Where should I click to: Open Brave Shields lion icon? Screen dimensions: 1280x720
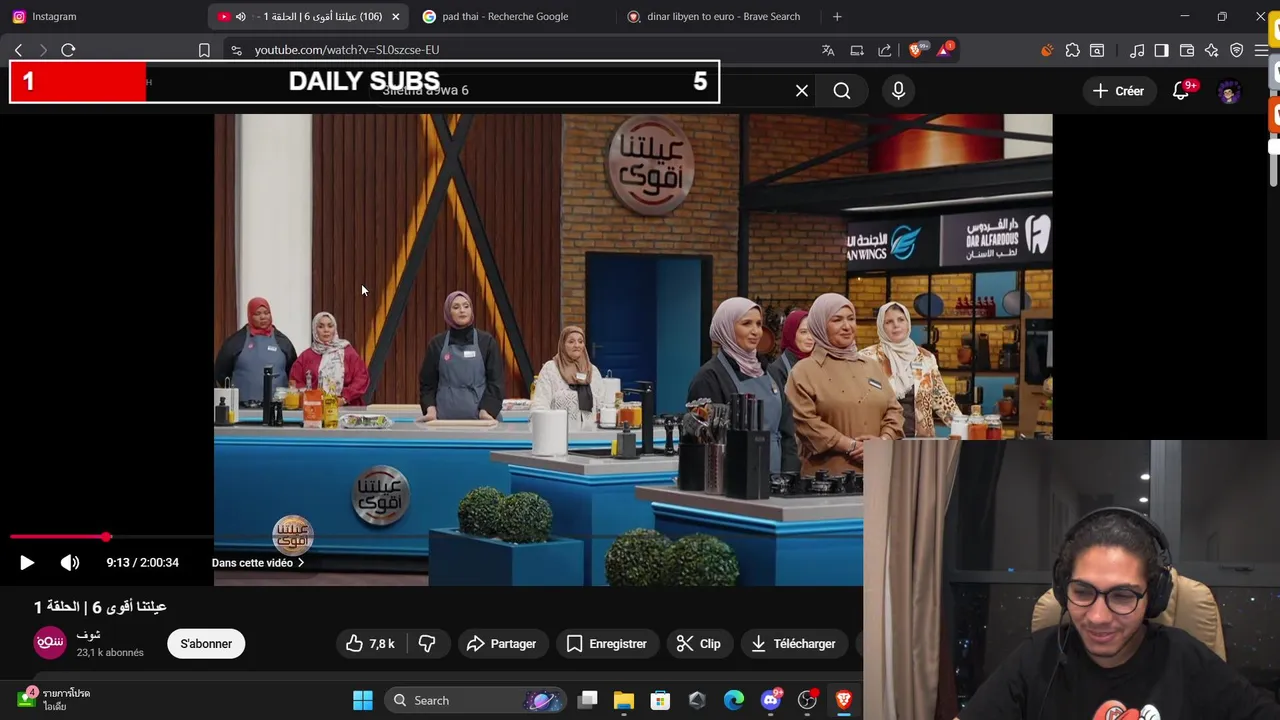(917, 50)
